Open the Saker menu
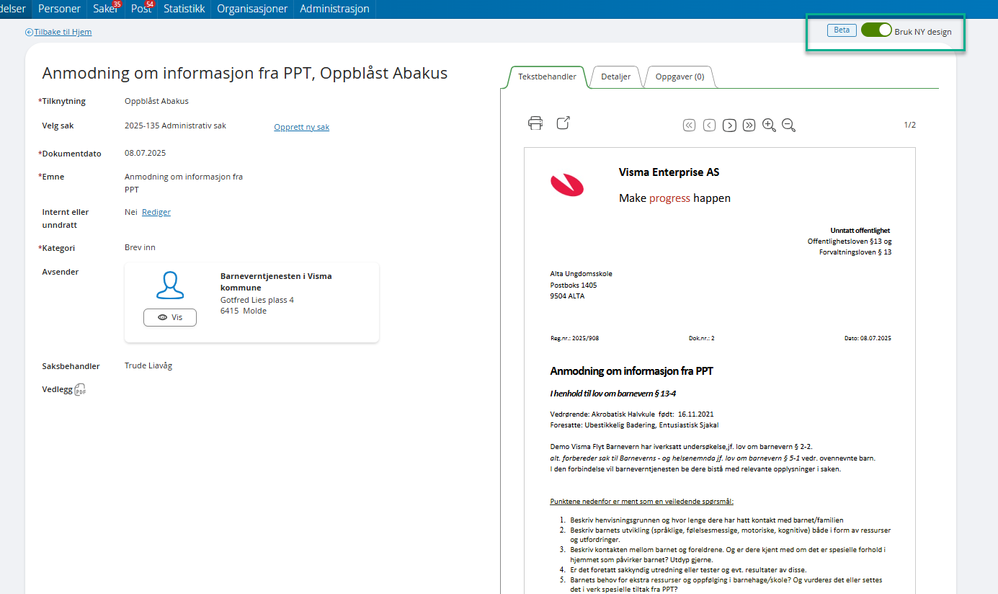 pos(106,9)
